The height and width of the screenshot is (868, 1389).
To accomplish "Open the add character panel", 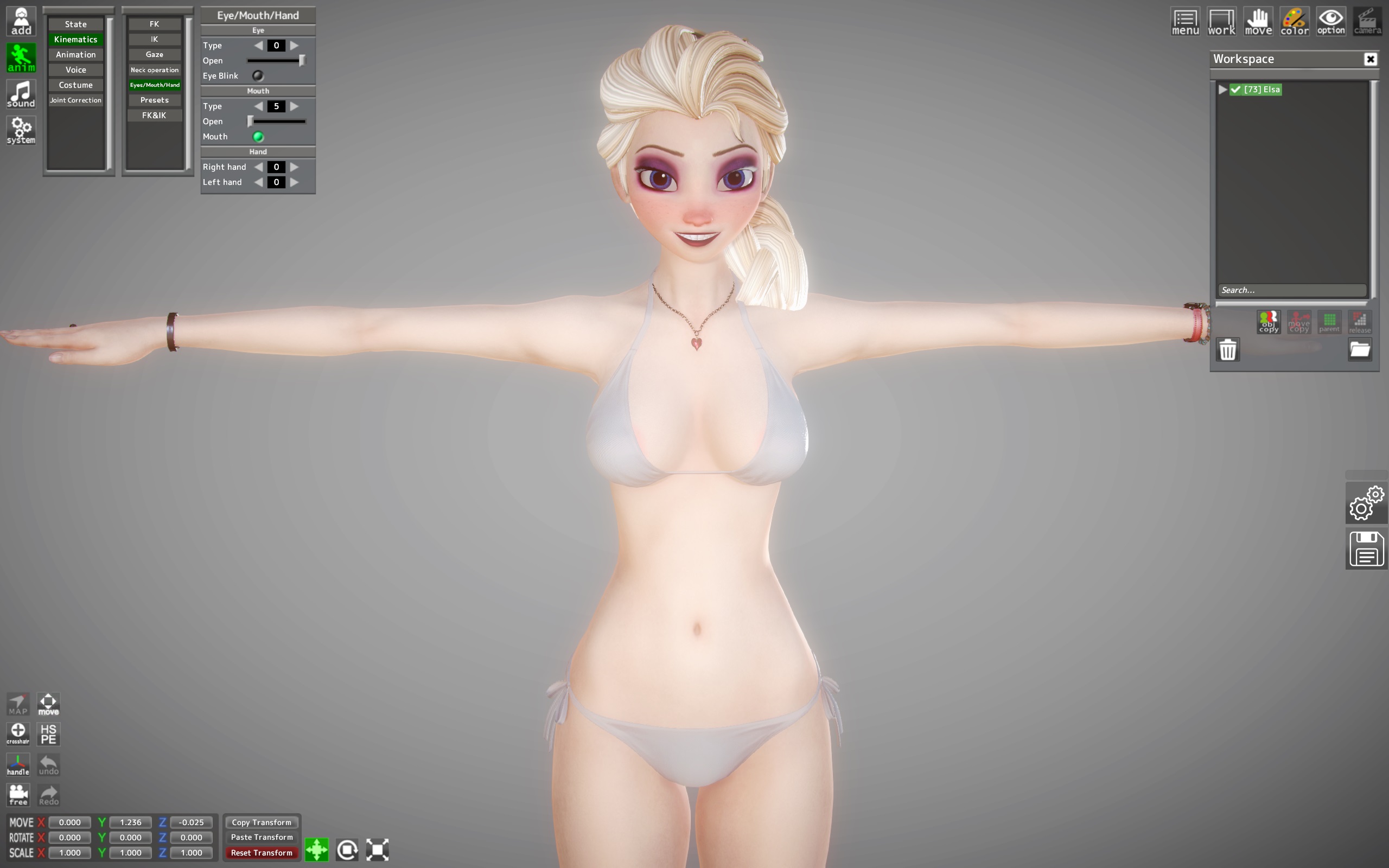I will pos(21,21).
